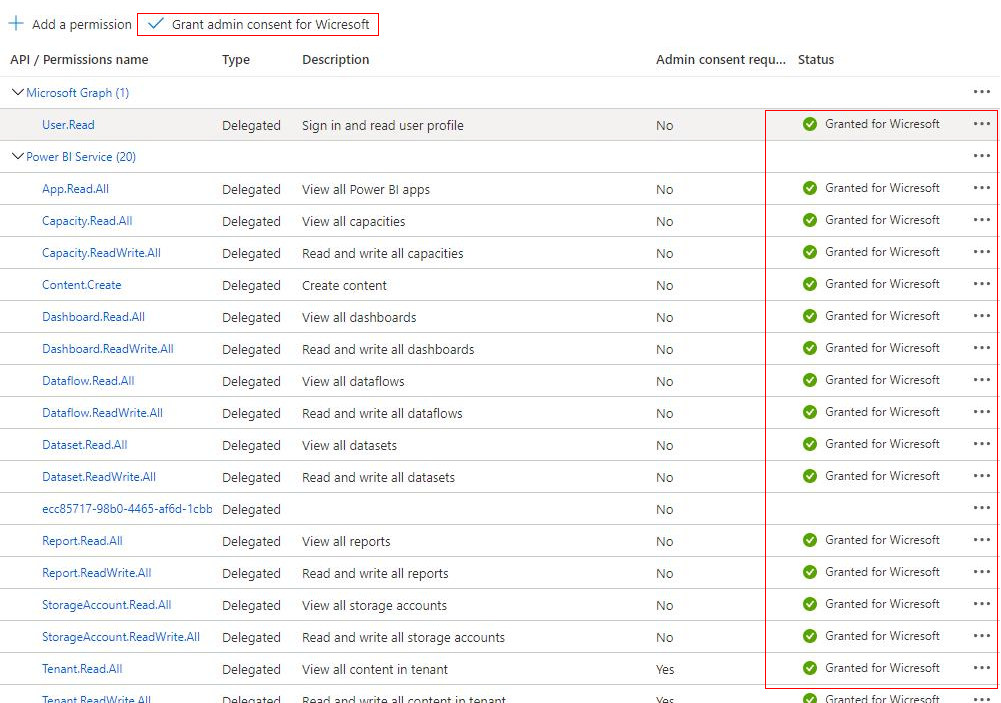The height and width of the screenshot is (703, 1001).
Task: Click green granted check icon on User.Read row
Action: 810,124
